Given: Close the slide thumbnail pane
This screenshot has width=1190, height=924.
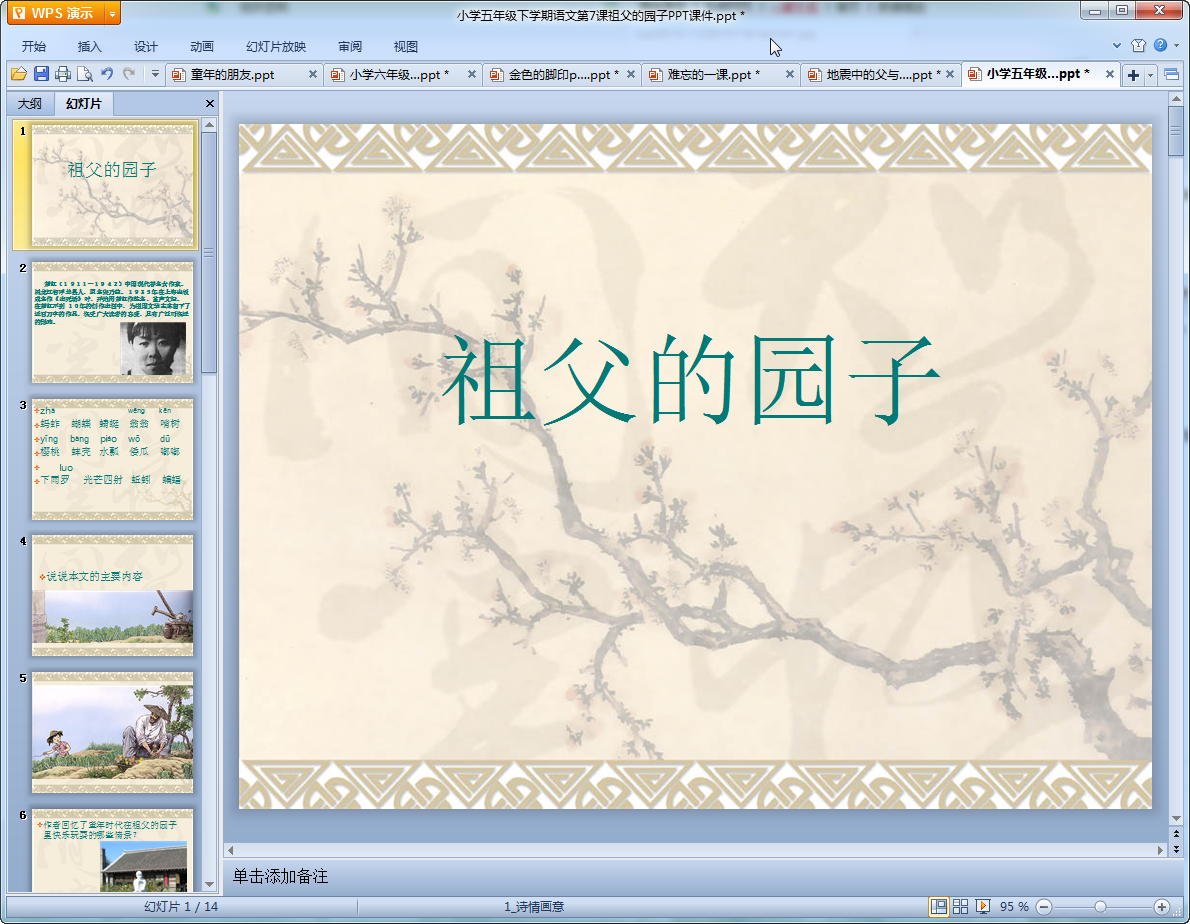Looking at the screenshot, I should click(x=209, y=103).
